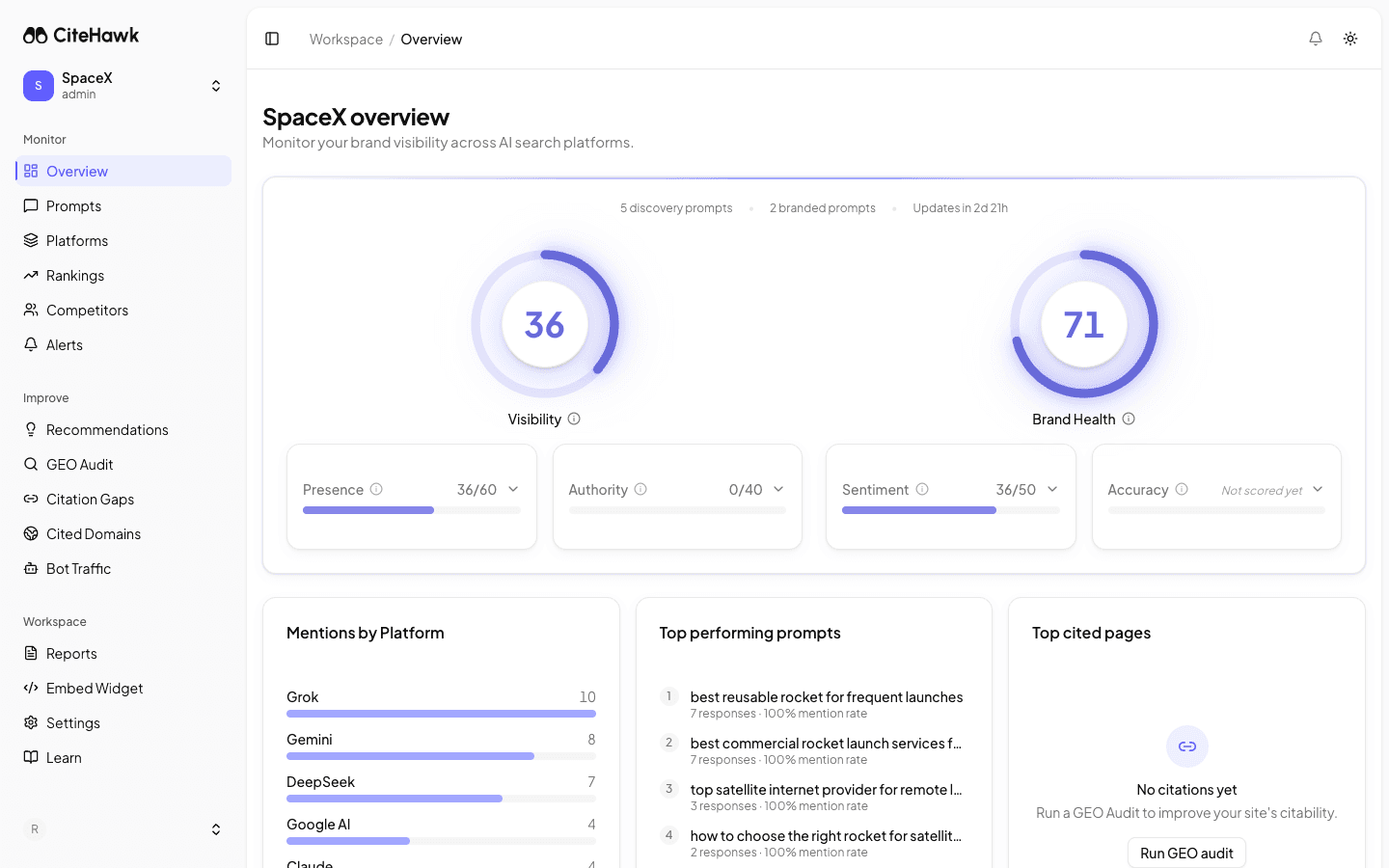This screenshot has width=1389, height=868.
Task: Click the Gemini platform row
Action: 441,746
